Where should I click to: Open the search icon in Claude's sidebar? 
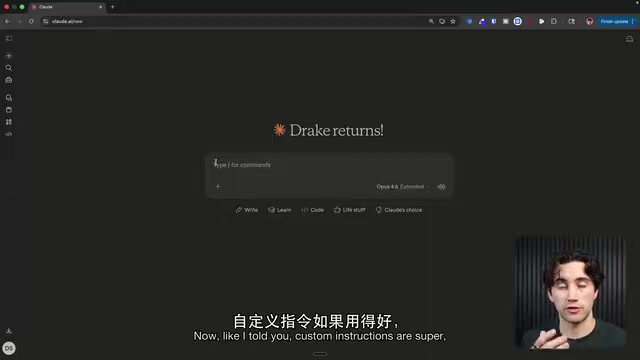[x=9, y=68]
